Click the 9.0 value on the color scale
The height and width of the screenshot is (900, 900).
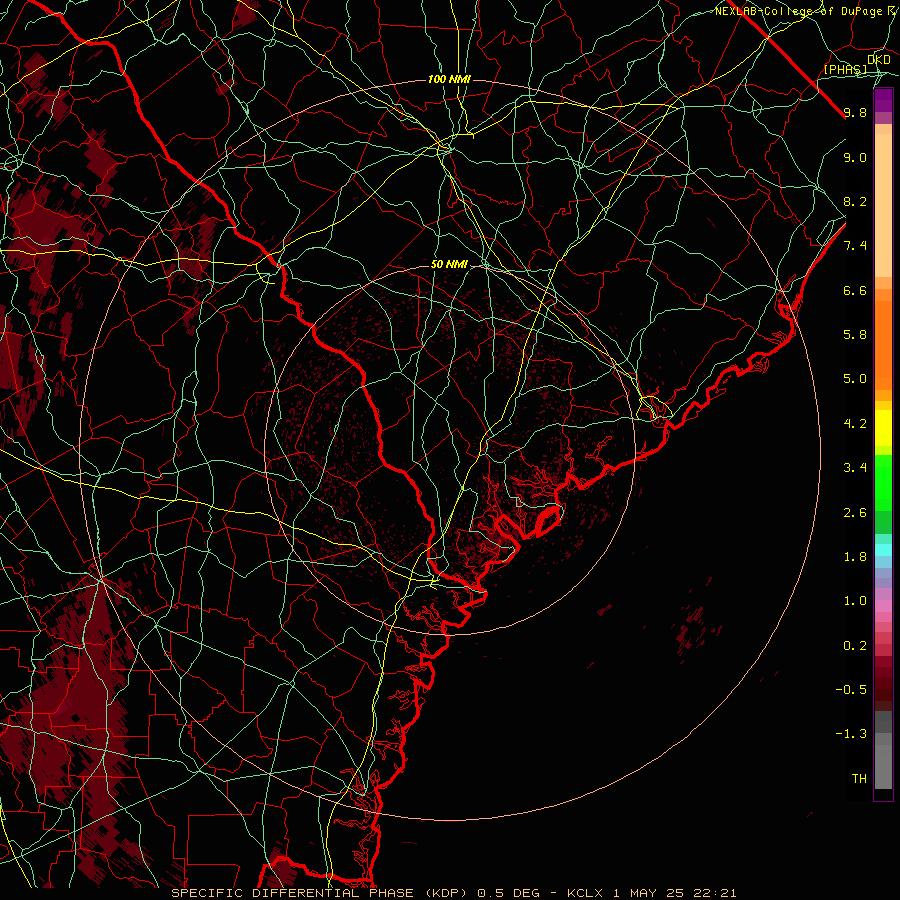[x=855, y=157]
